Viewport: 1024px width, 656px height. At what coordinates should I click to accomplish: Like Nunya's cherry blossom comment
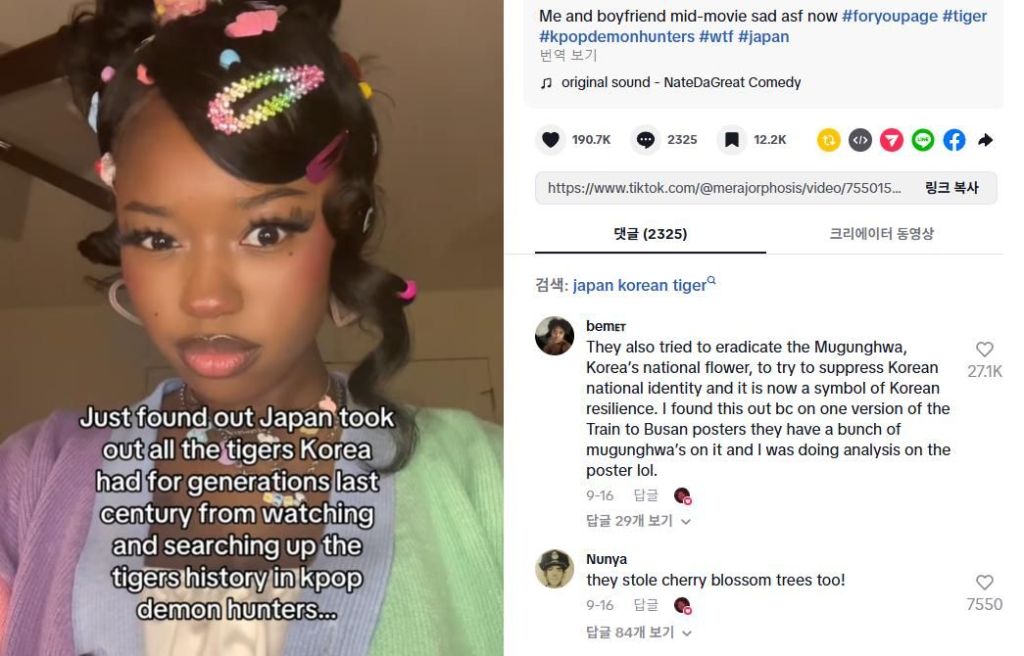(x=984, y=582)
